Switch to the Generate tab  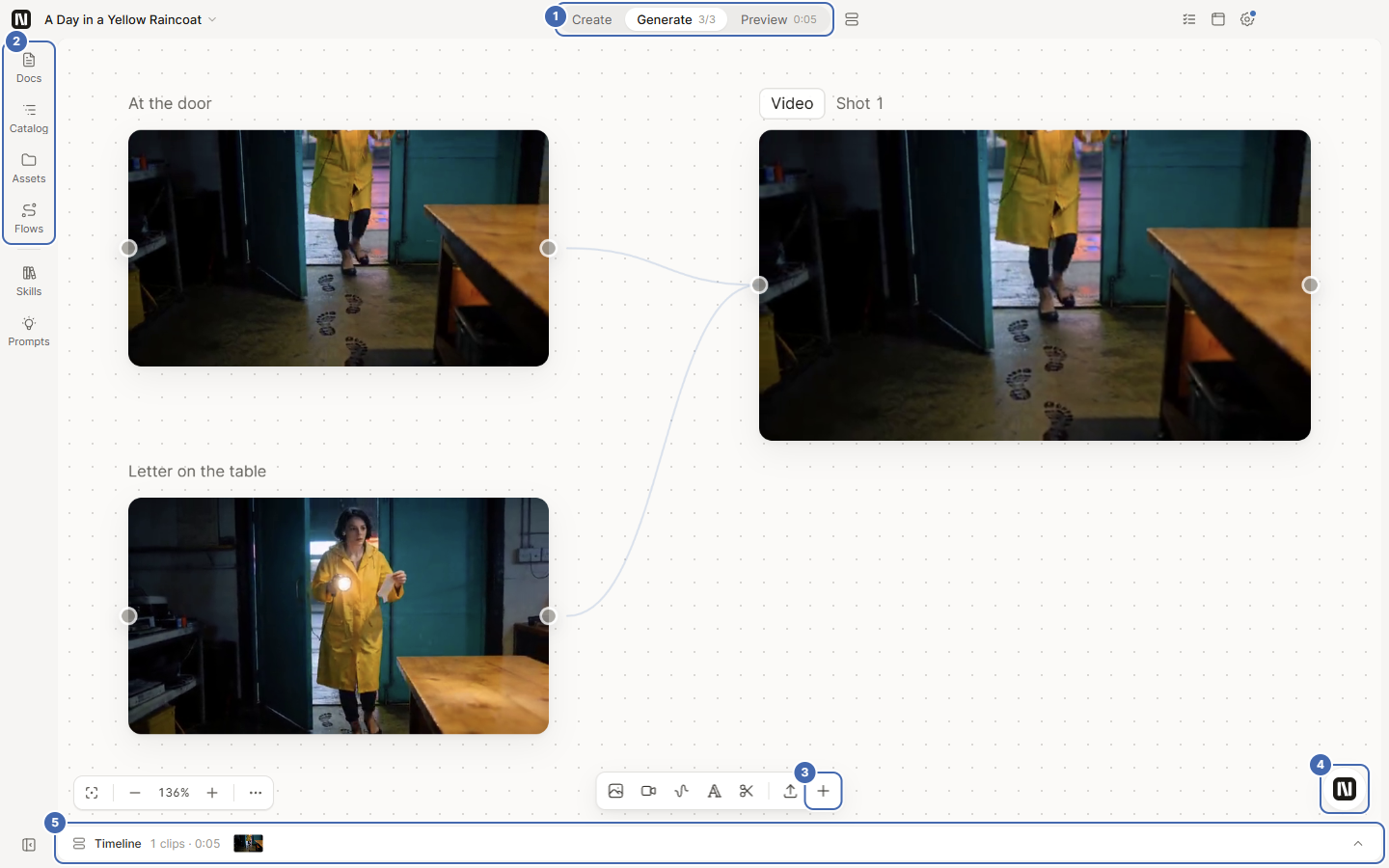click(676, 19)
